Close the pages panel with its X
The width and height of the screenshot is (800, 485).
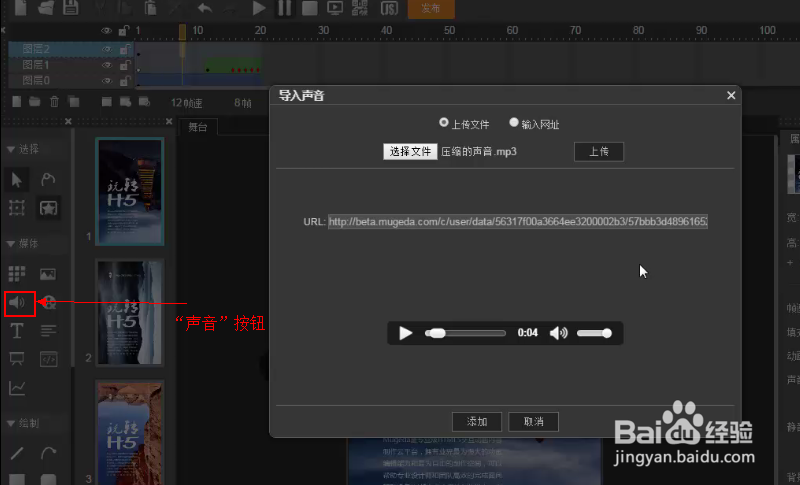169,121
